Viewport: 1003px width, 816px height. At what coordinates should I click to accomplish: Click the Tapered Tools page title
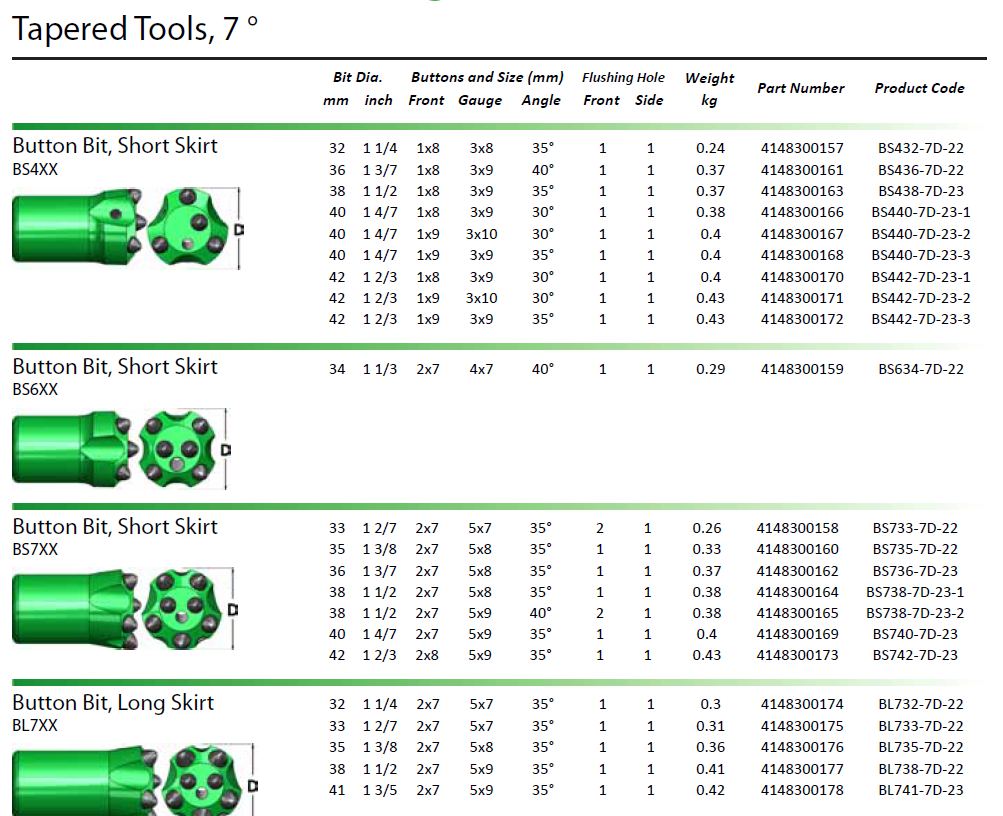tap(135, 29)
